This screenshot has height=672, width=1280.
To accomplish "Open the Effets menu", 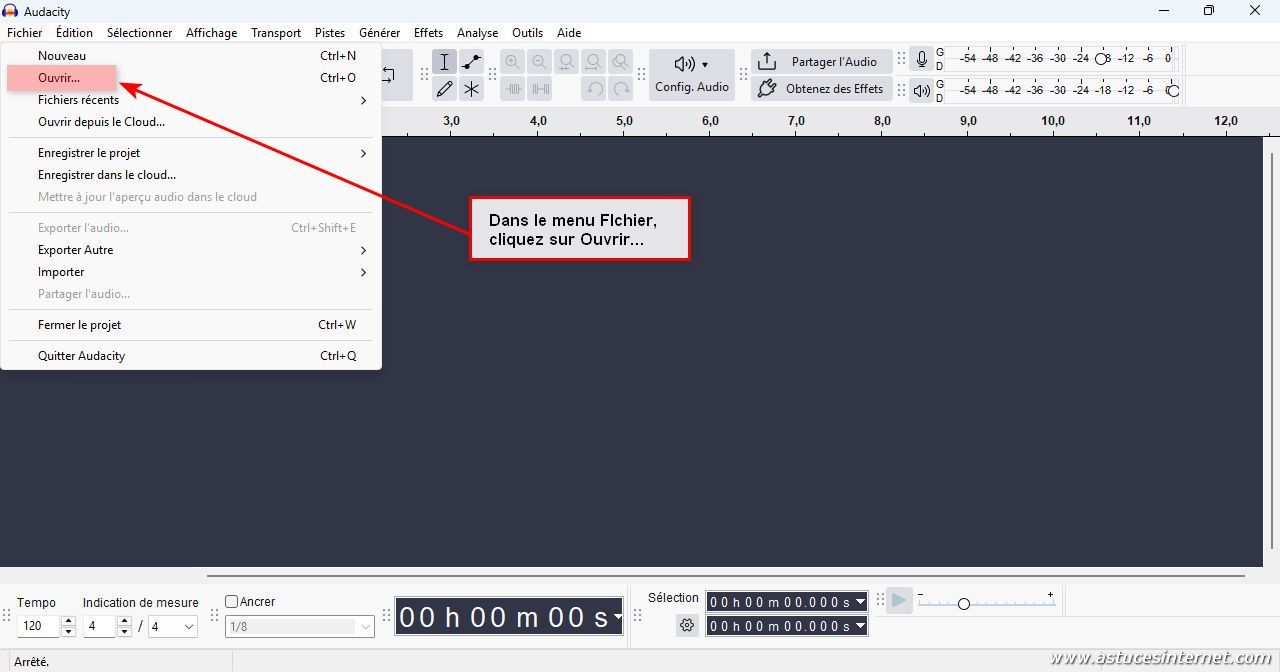I will tap(428, 33).
